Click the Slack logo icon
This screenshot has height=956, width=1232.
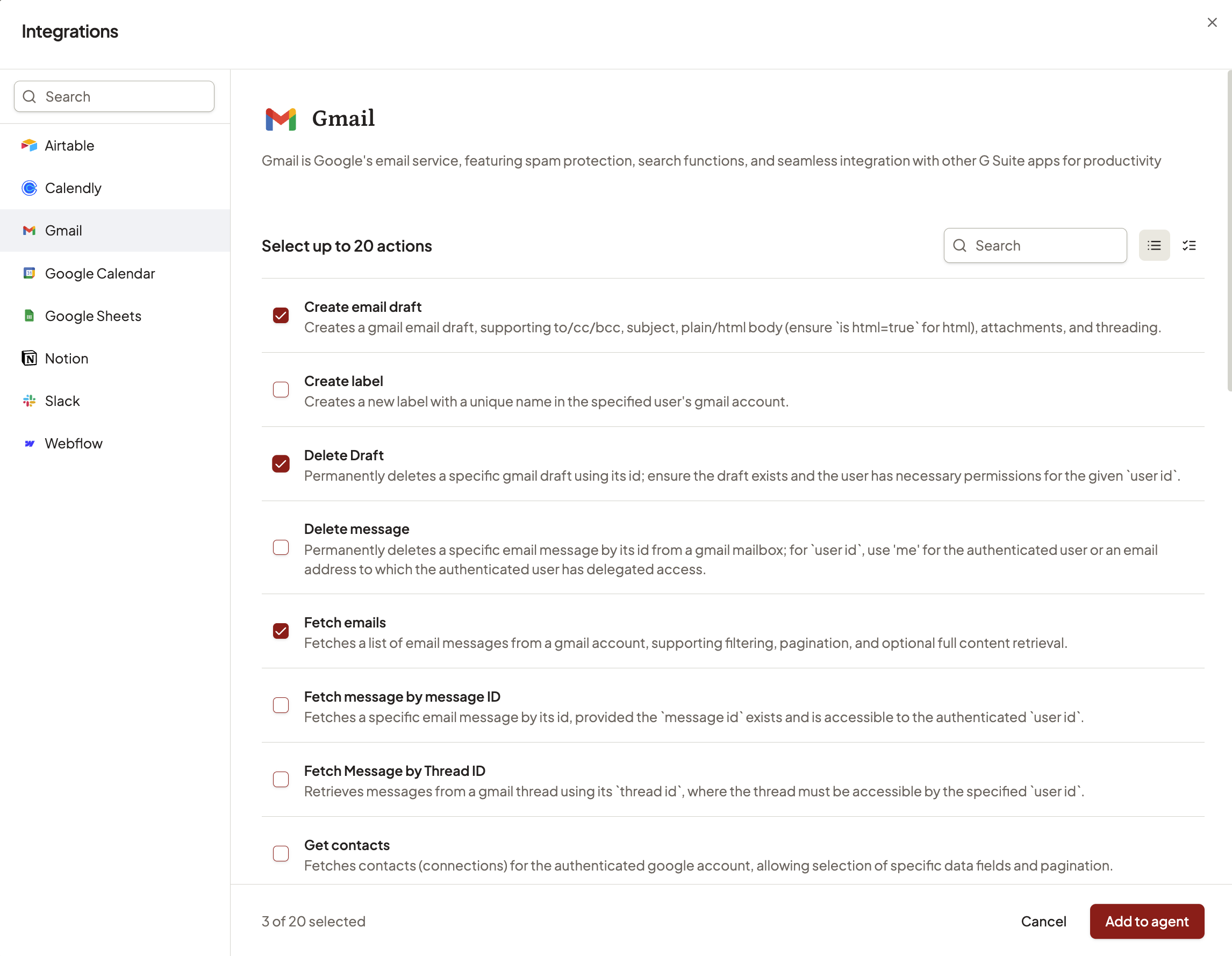click(x=30, y=401)
